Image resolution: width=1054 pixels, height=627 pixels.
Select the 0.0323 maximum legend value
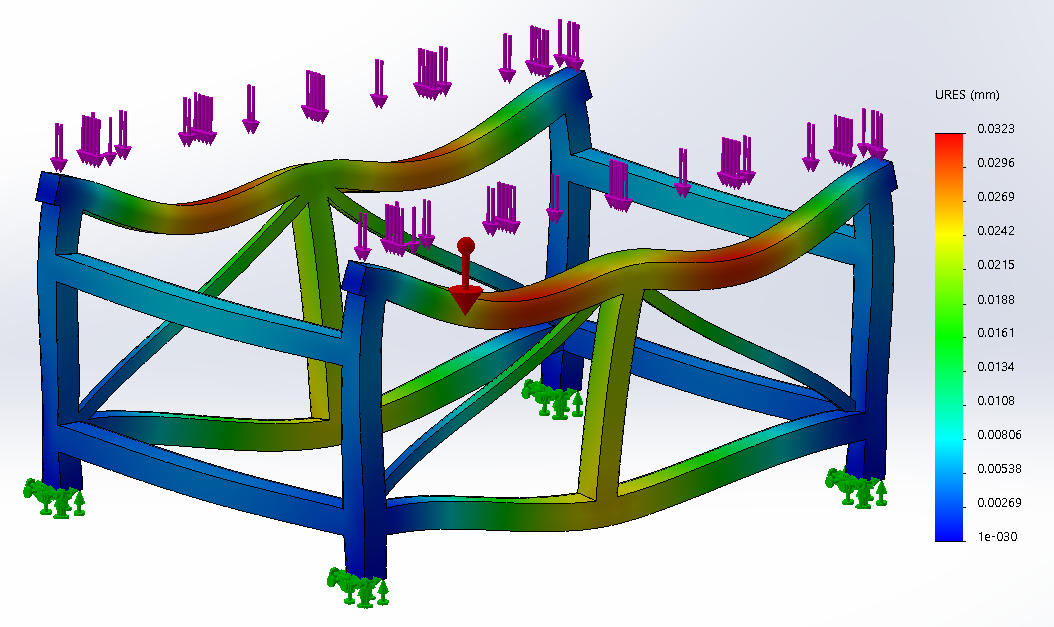tap(996, 129)
